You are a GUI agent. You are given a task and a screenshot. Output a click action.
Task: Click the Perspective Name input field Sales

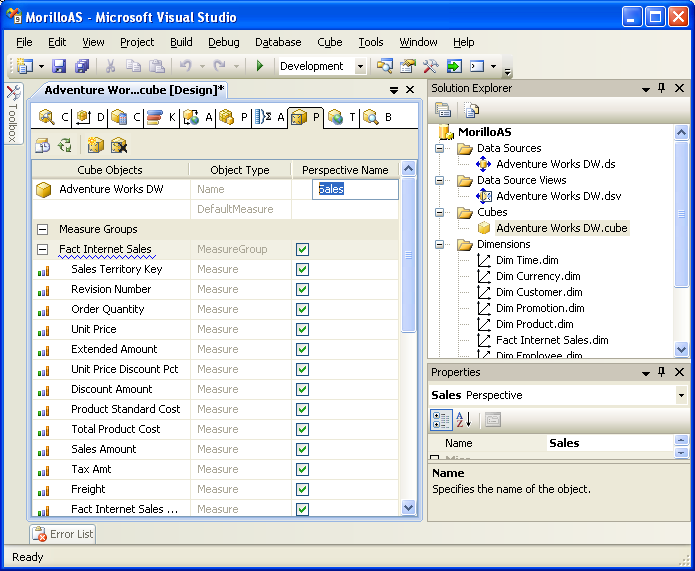coord(355,189)
